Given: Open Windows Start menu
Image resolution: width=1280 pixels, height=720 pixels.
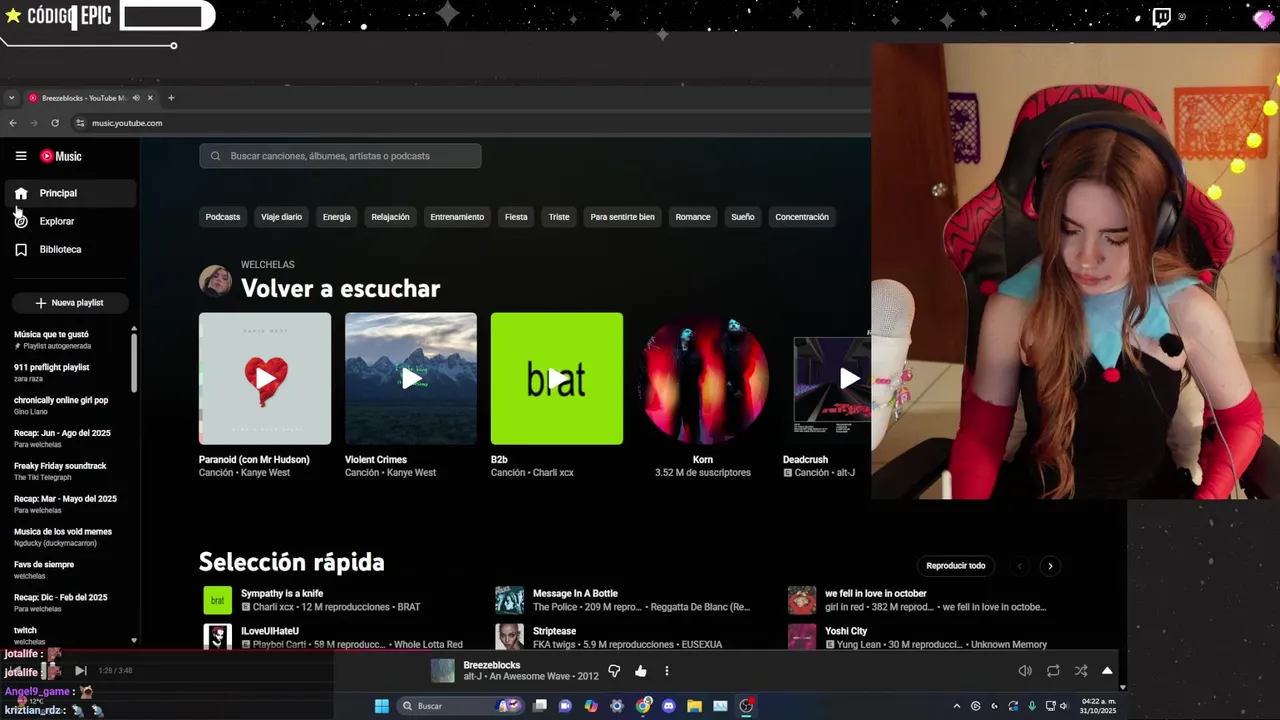Looking at the screenshot, I should tap(381, 706).
